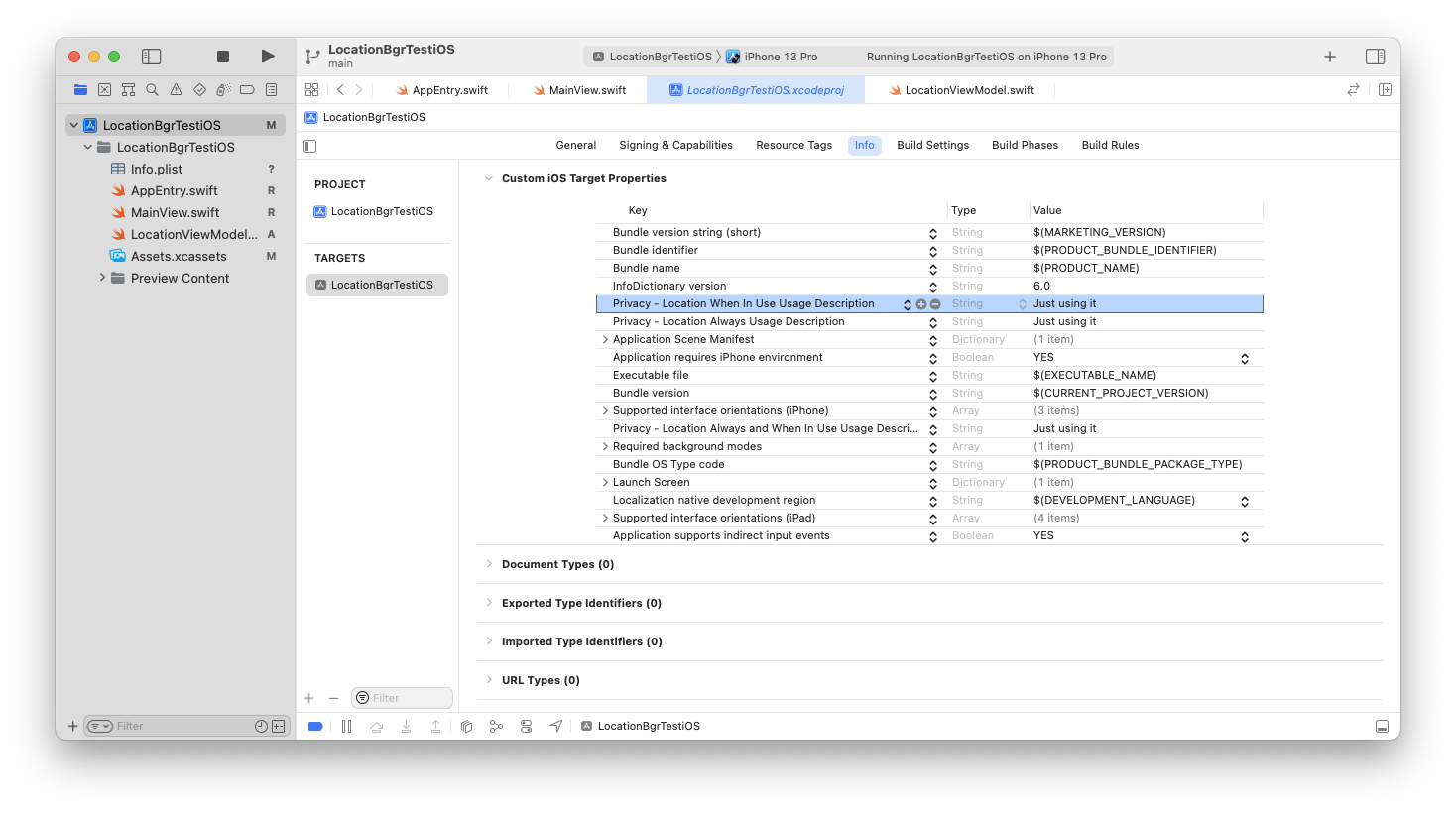This screenshot has width=1456, height=813.
Task: Open the Debug navigator spray icon
Action: click(x=223, y=89)
